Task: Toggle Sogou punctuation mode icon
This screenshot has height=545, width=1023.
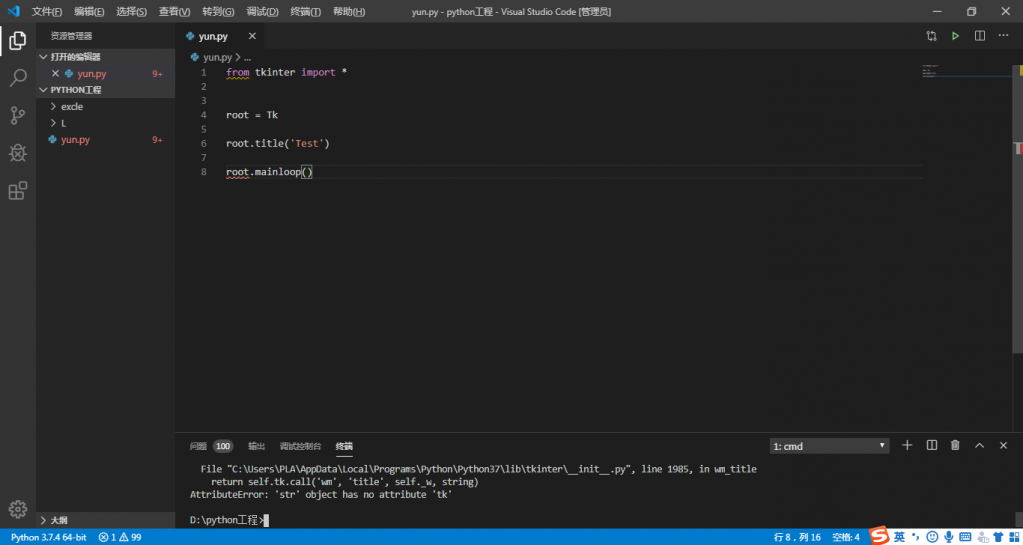Action: (x=915, y=537)
